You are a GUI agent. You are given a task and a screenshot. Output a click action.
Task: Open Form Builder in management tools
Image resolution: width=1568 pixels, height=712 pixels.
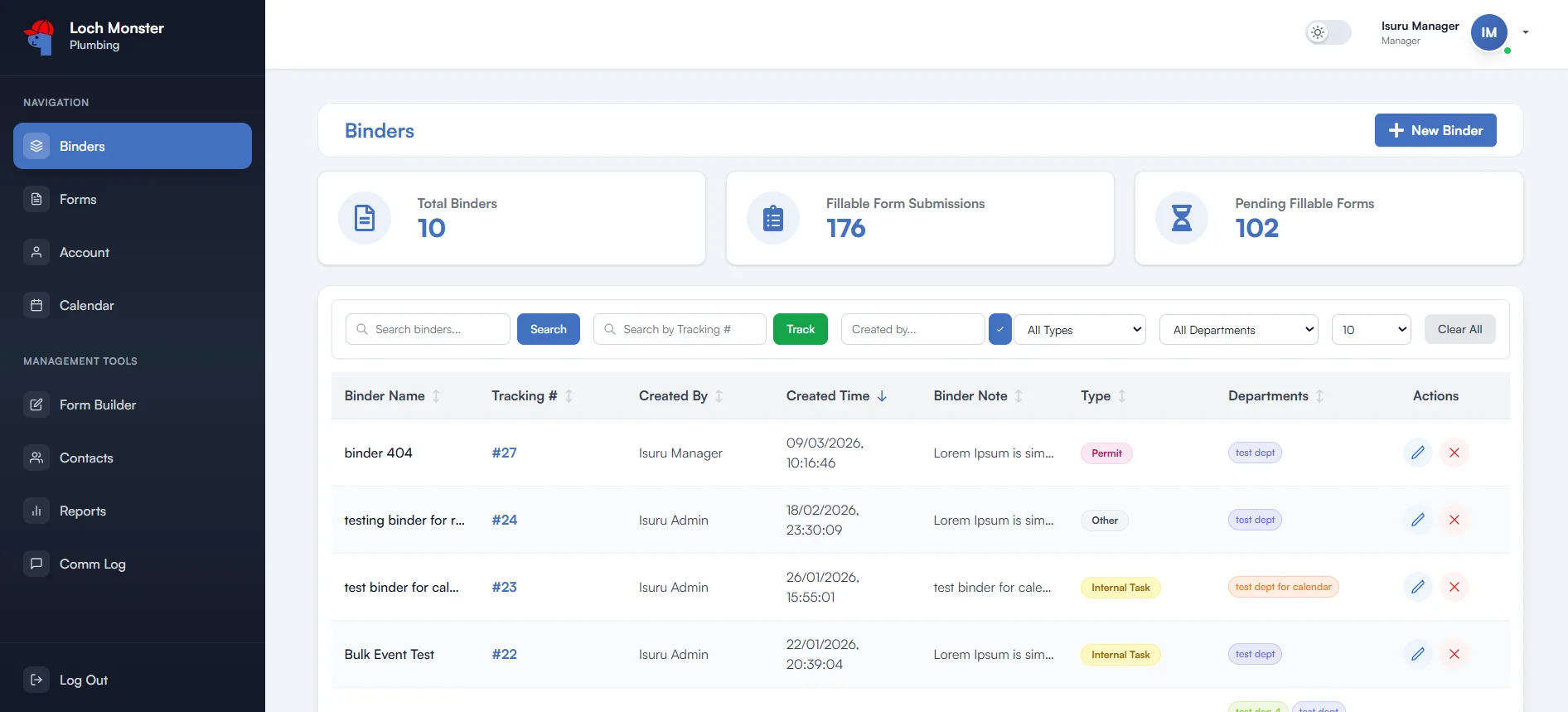pyautogui.click(x=97, y=404)
